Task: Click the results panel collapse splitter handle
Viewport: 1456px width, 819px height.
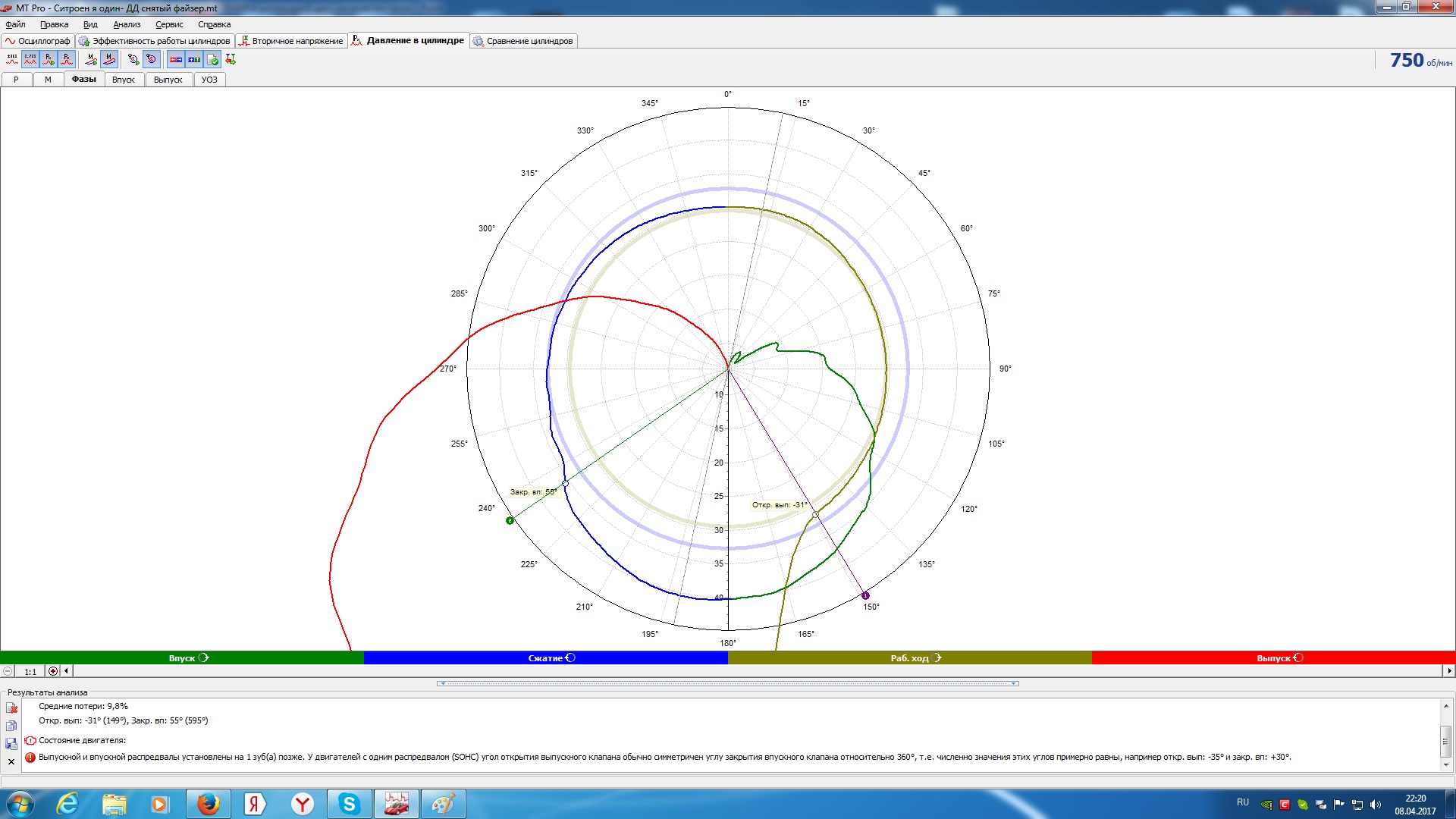Action: click(x=728, y=684)
